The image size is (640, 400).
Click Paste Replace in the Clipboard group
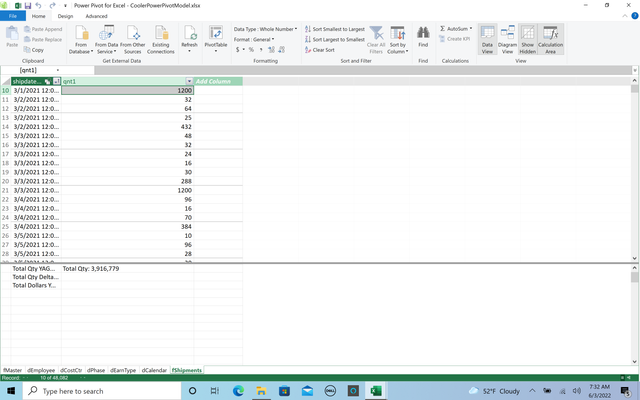point(43,40)
